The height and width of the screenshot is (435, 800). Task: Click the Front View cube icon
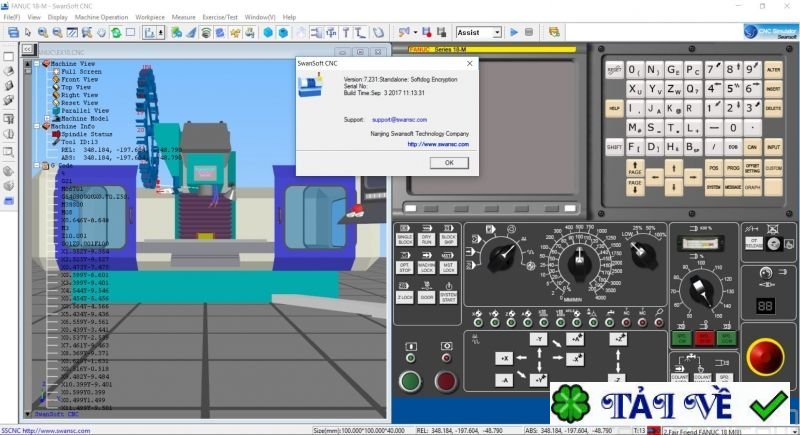[55, 80]
